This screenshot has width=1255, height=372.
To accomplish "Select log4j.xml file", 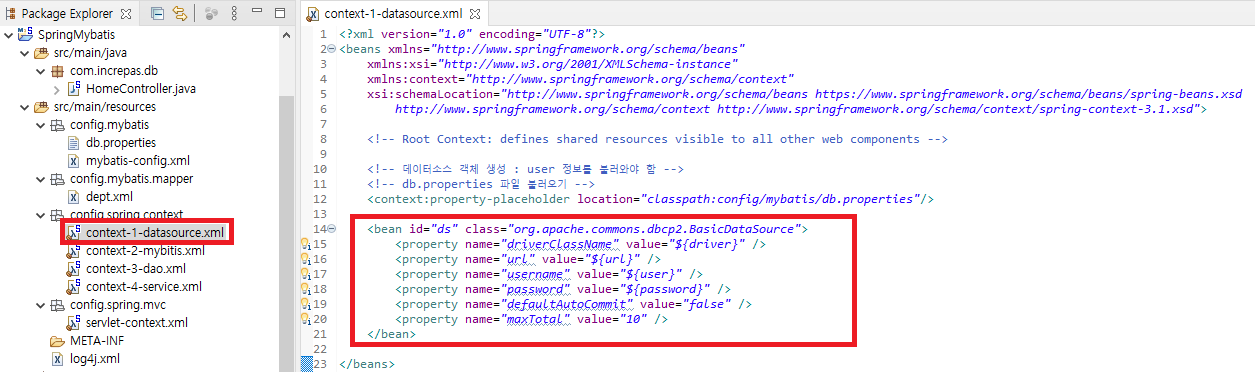I will [x=95, y=358].
